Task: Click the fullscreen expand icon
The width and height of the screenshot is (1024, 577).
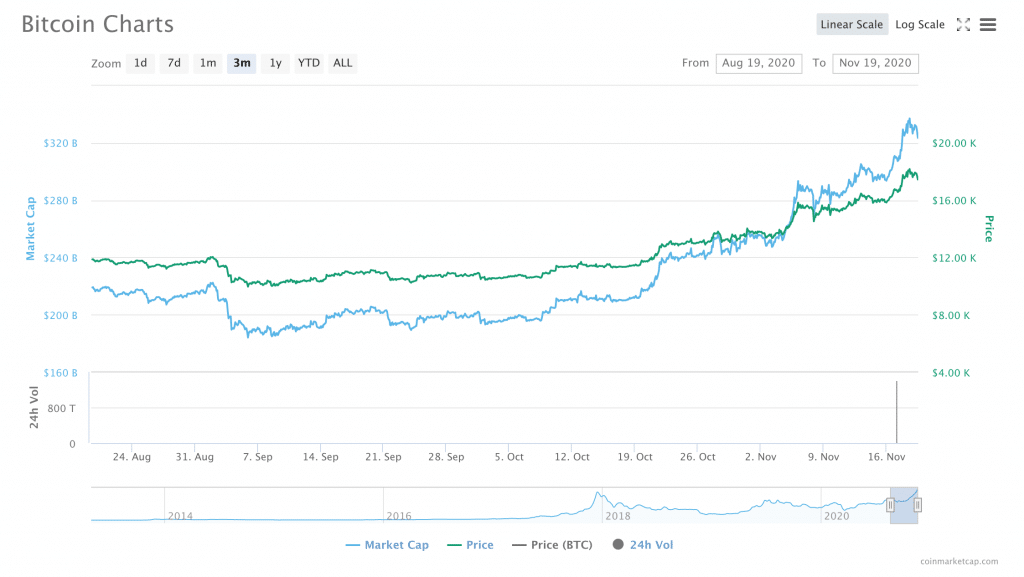Action: [x=964, y=25]
